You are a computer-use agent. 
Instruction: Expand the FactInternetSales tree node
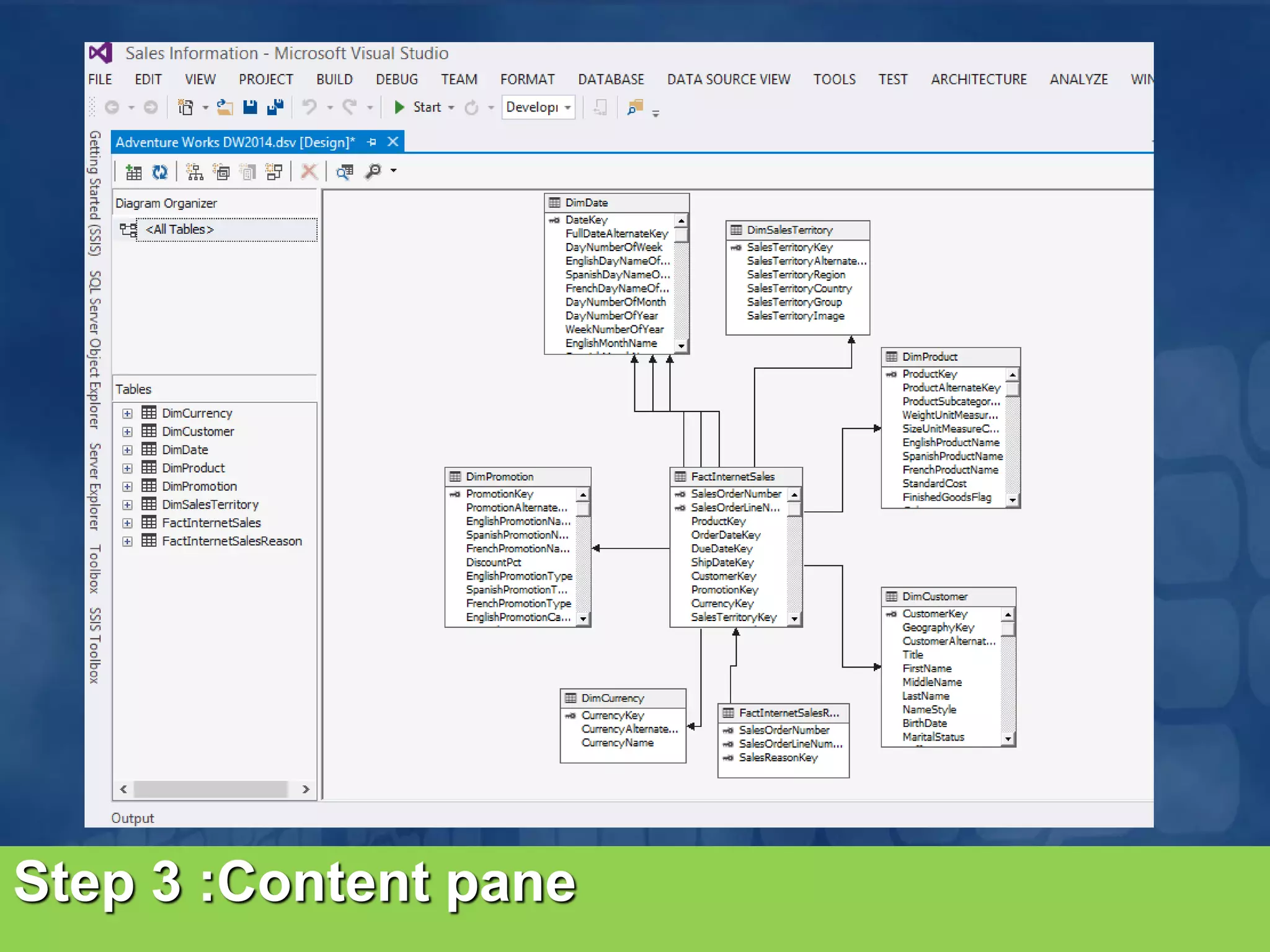127,523
